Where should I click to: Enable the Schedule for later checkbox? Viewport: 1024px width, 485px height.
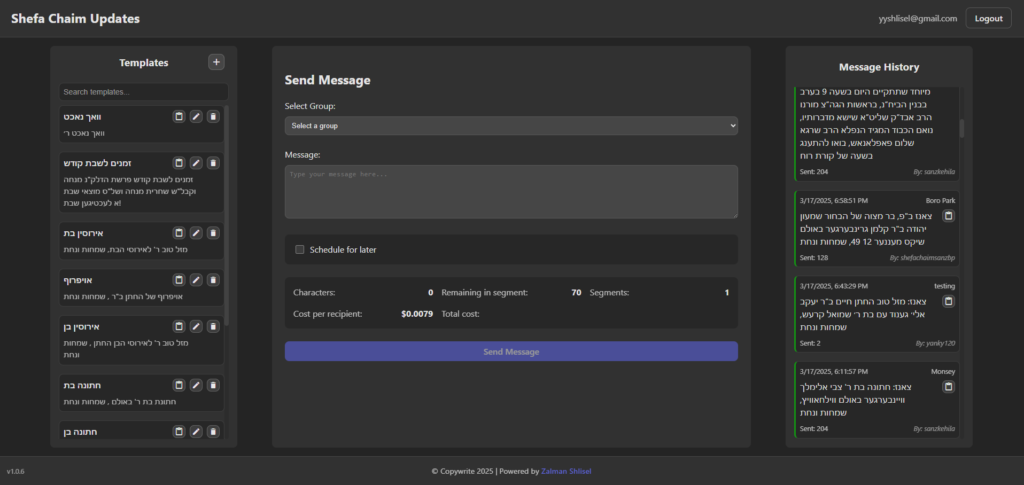[300, 250]
